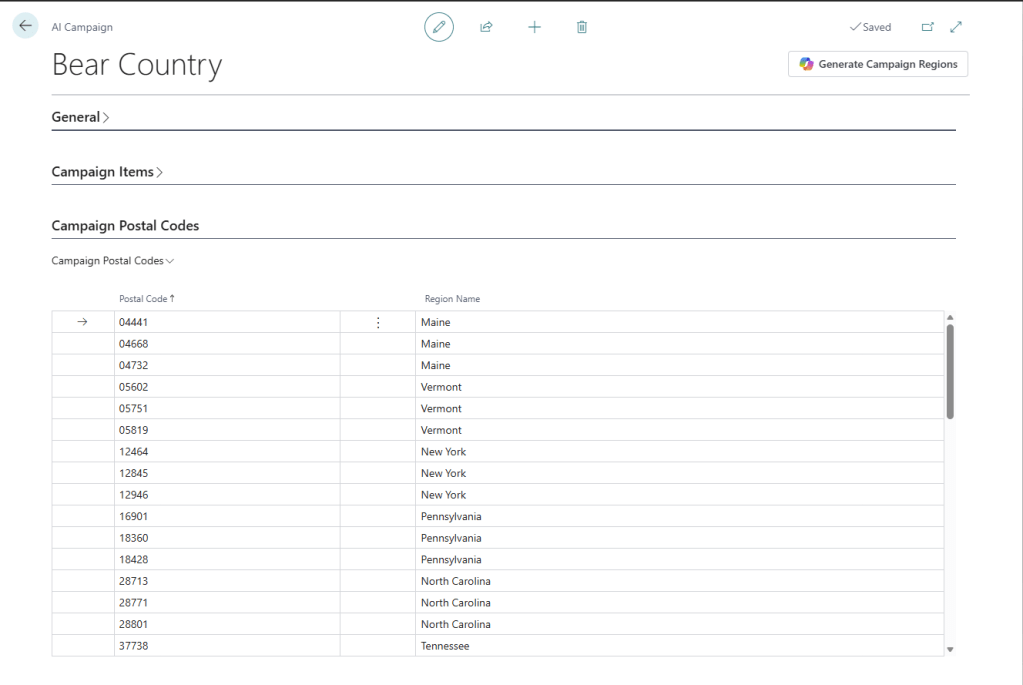Click the Region Name column header
1023x685 pixels.
(x=452, y=299)
